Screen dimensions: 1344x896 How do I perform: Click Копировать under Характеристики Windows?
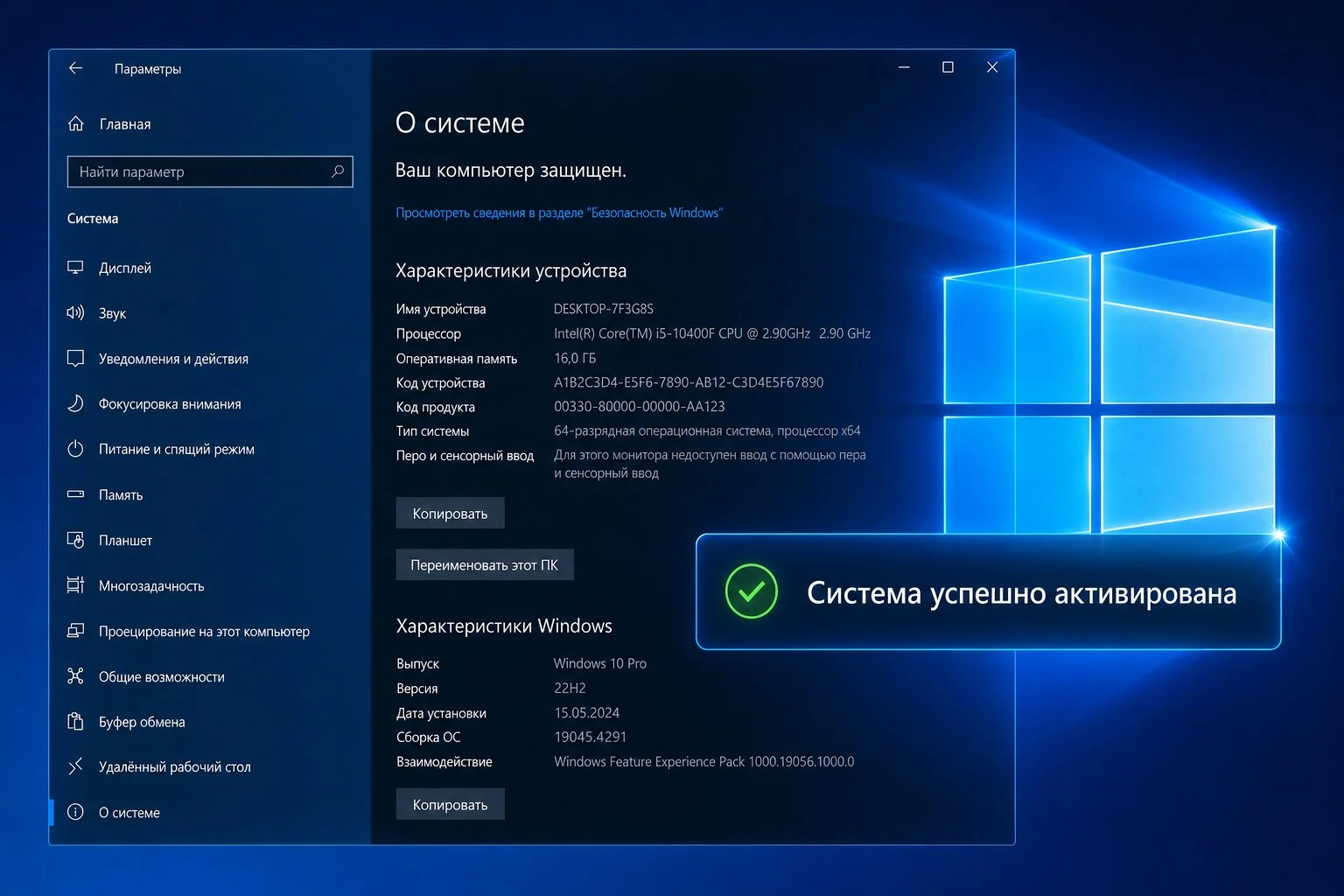(450, 805)
